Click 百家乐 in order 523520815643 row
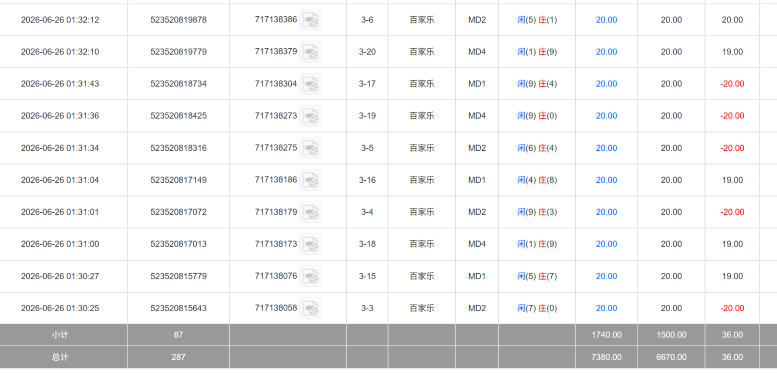 422,308
